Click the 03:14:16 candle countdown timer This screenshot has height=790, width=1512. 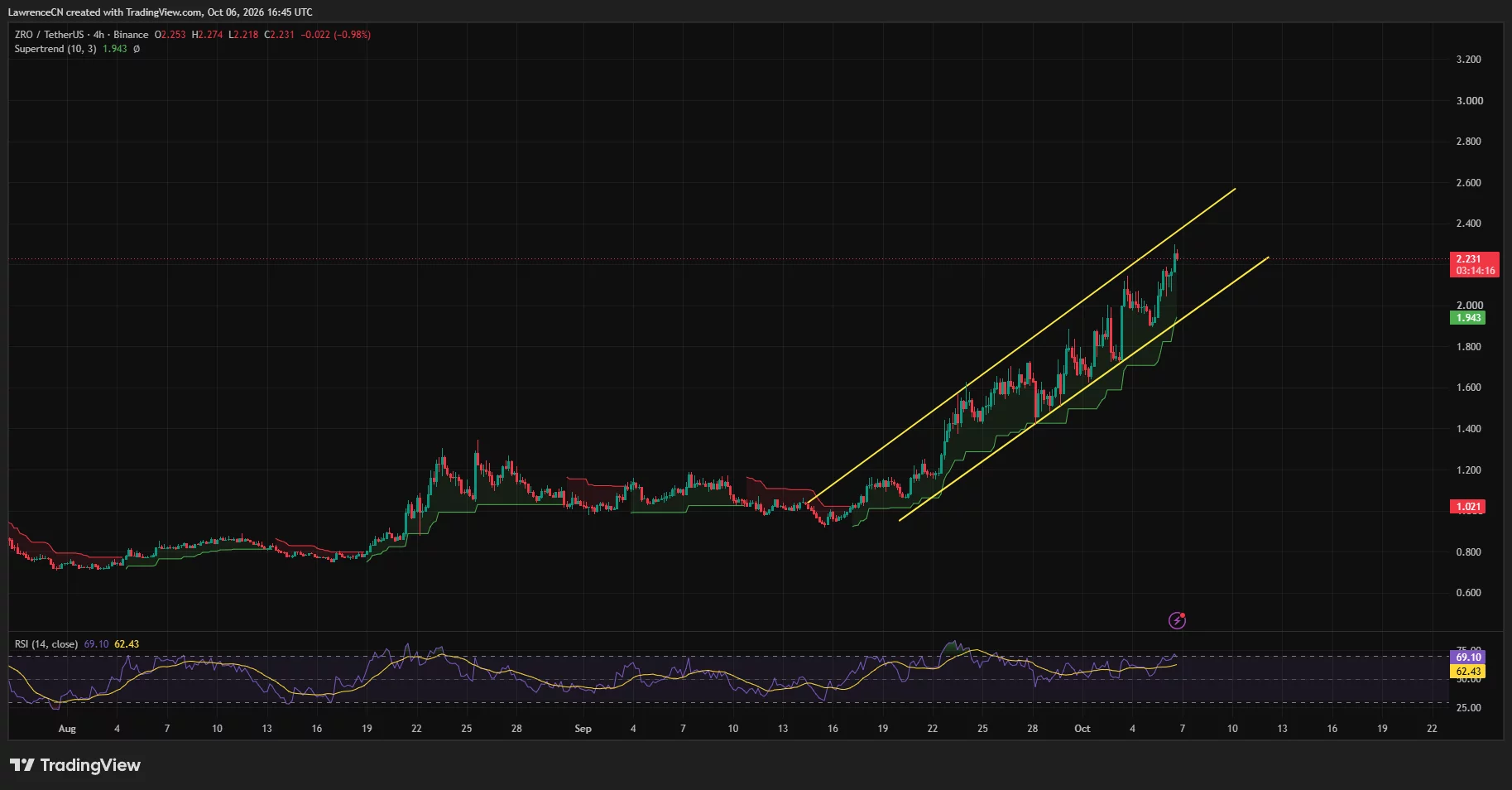(1476, 271)
